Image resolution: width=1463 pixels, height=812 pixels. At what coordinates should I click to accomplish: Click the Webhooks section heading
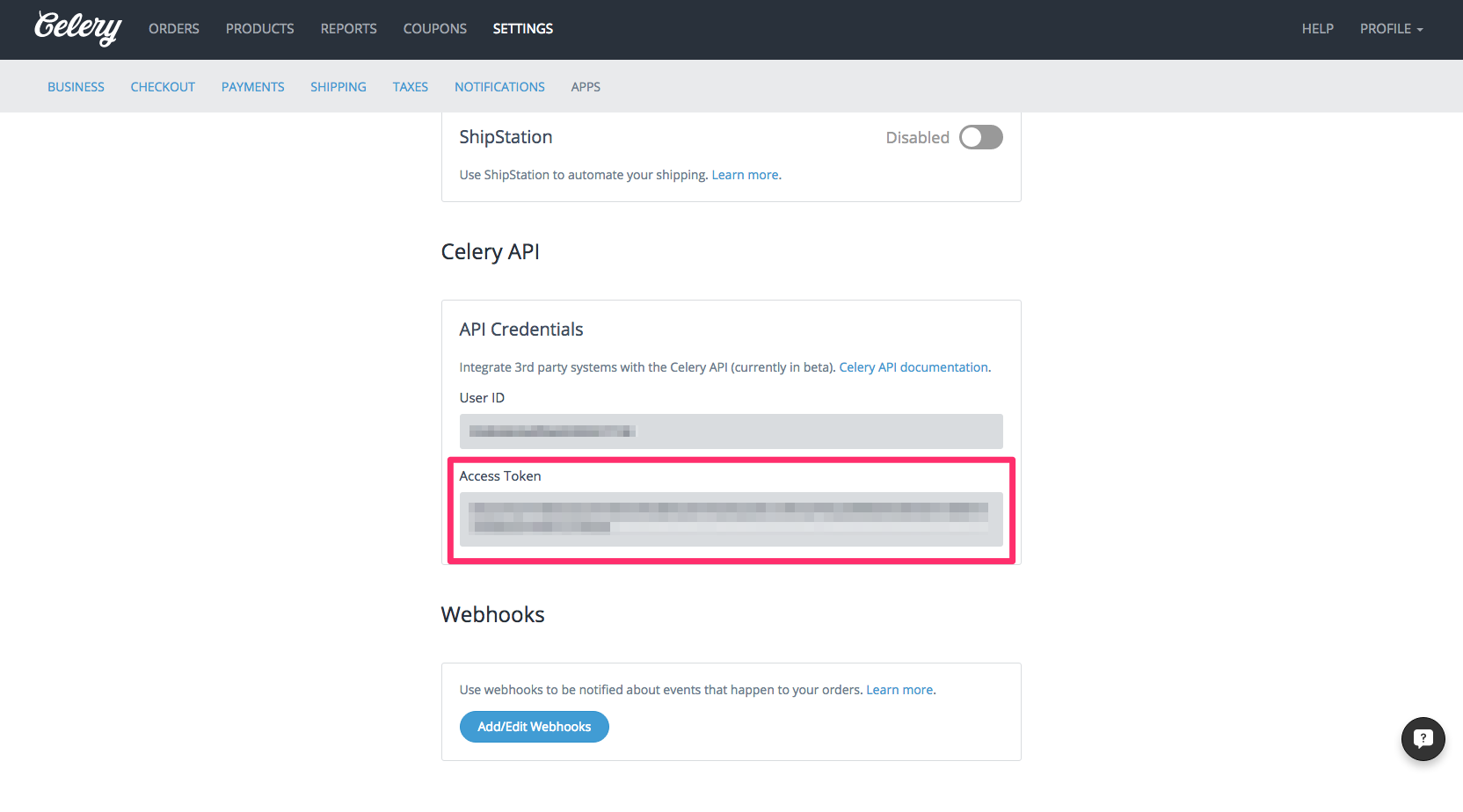pos(493,614)
